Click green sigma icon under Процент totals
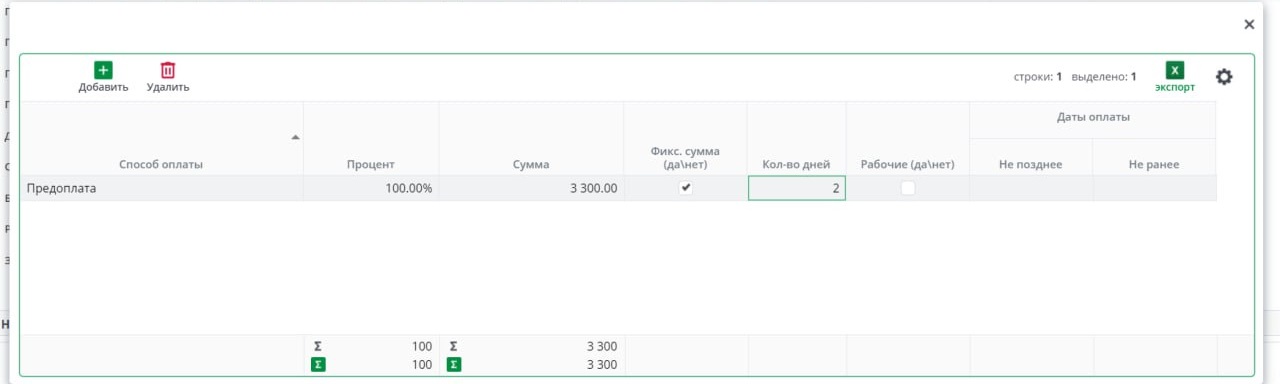 tap(319, 365)
